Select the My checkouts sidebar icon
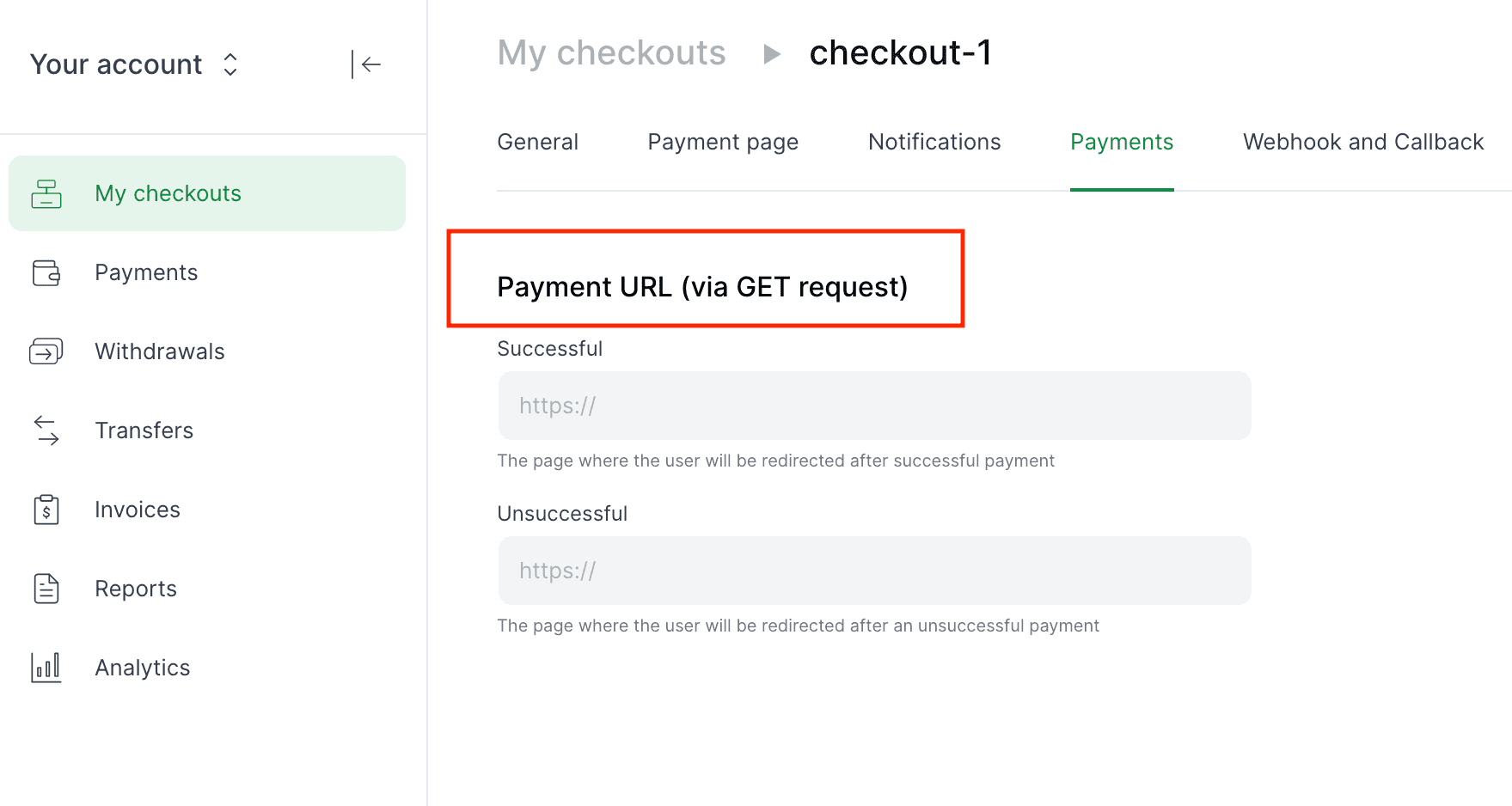 pos(47,193)
